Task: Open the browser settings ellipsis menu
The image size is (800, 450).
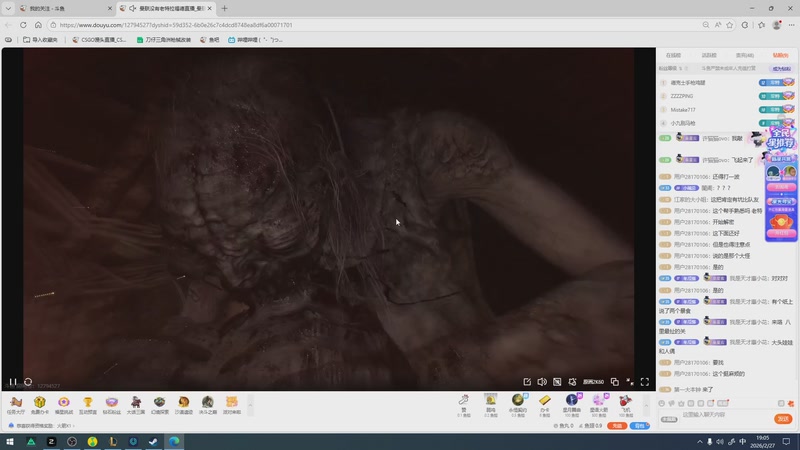Action: coord(791,25)
